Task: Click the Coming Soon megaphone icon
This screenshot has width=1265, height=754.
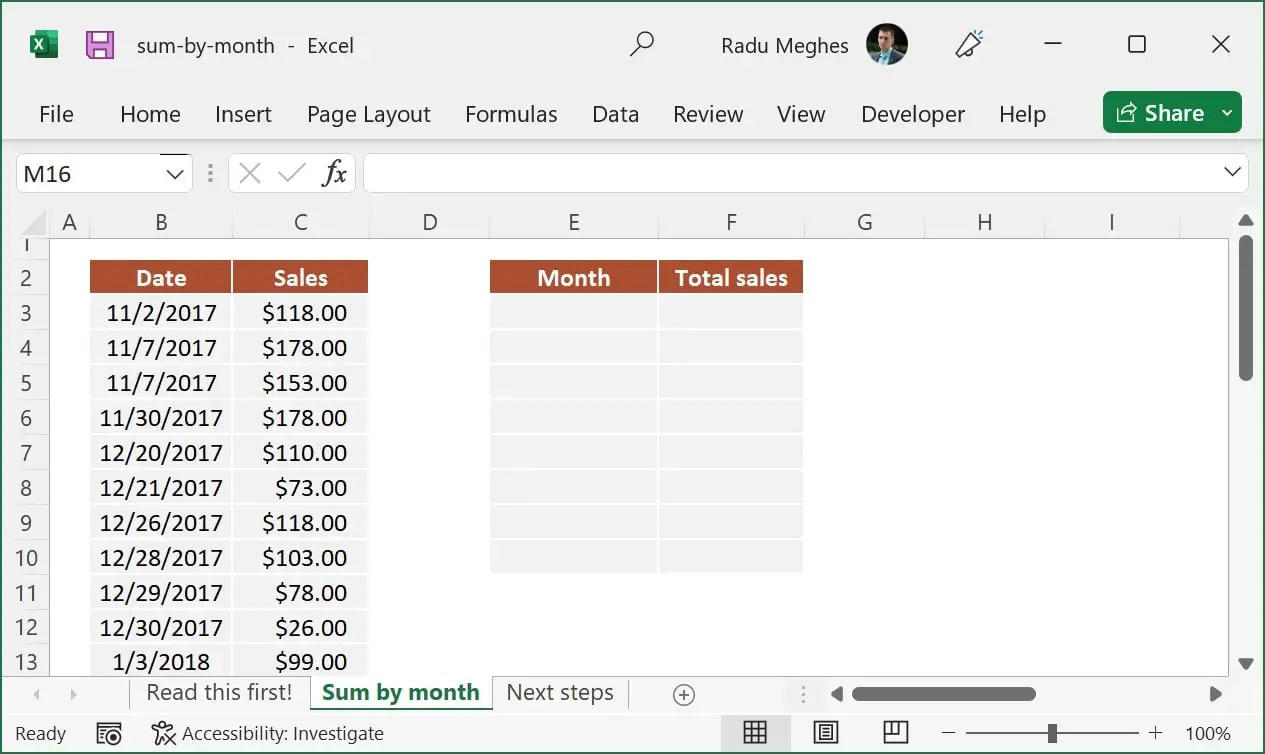Action: (x=968, y=45)
